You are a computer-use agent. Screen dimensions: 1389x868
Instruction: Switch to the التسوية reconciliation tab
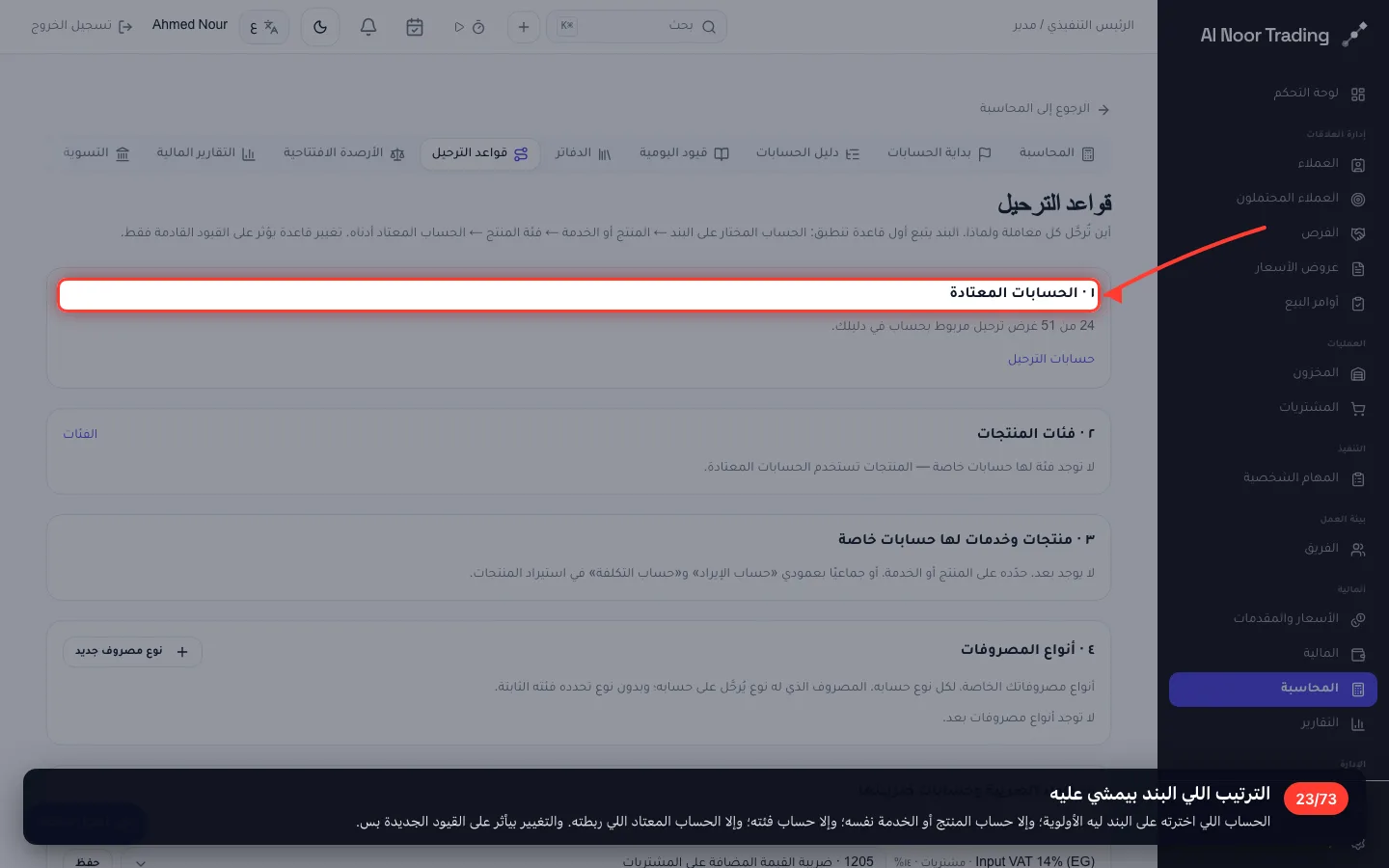pos(96,153)
